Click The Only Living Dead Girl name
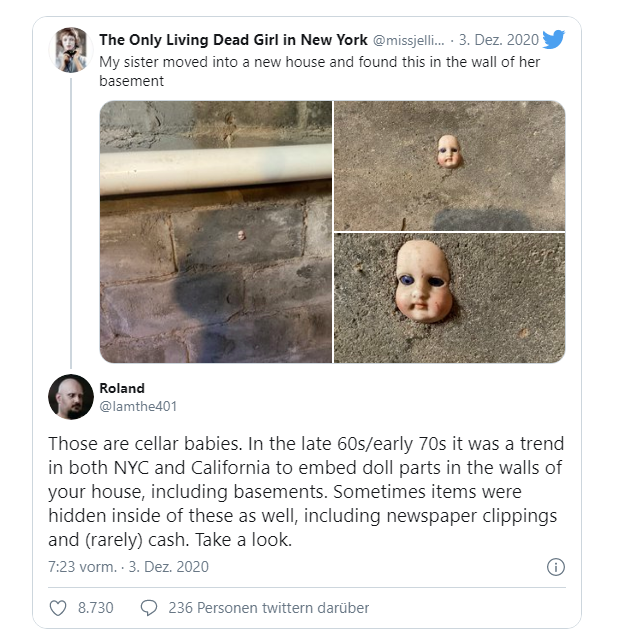This screenshot has height=638, width=619. tap(233, 40)
